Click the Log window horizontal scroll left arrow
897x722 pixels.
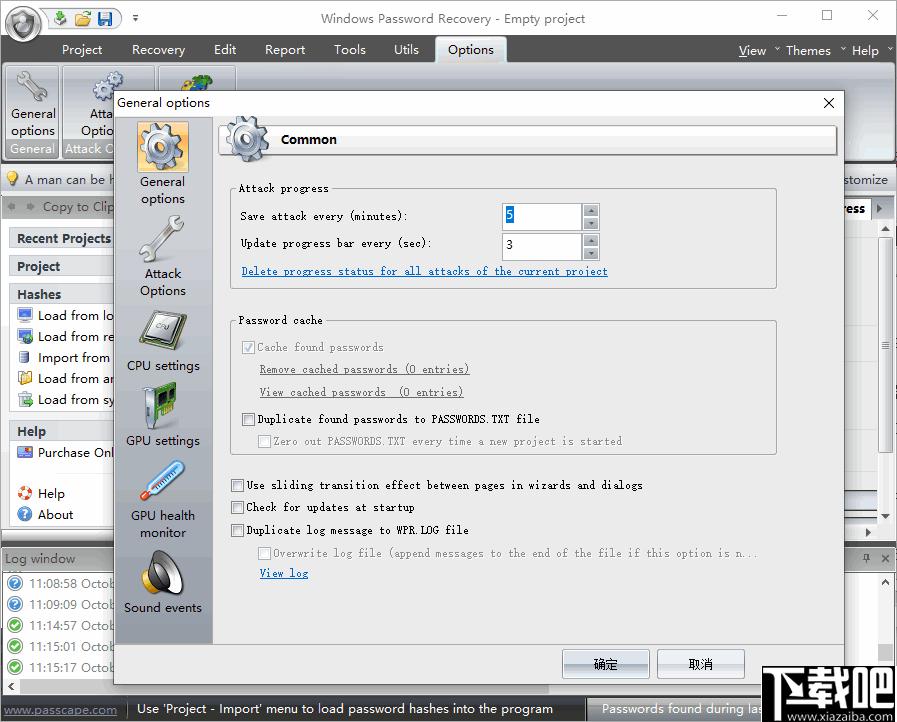11,685
